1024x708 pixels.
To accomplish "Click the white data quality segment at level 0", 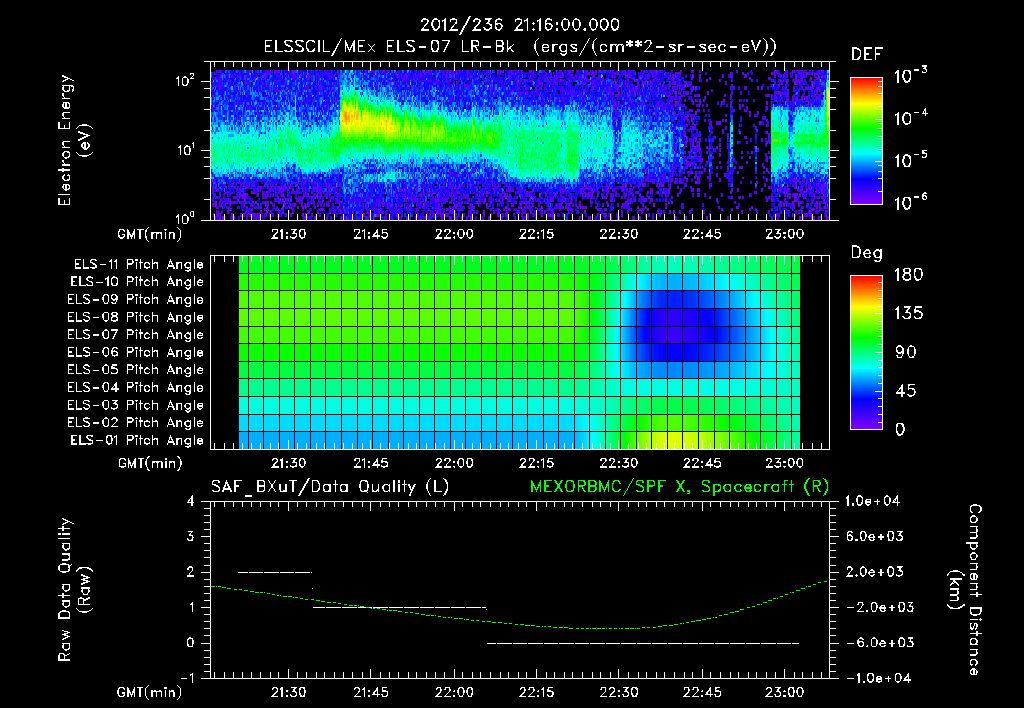I will (x=643, y=643).
